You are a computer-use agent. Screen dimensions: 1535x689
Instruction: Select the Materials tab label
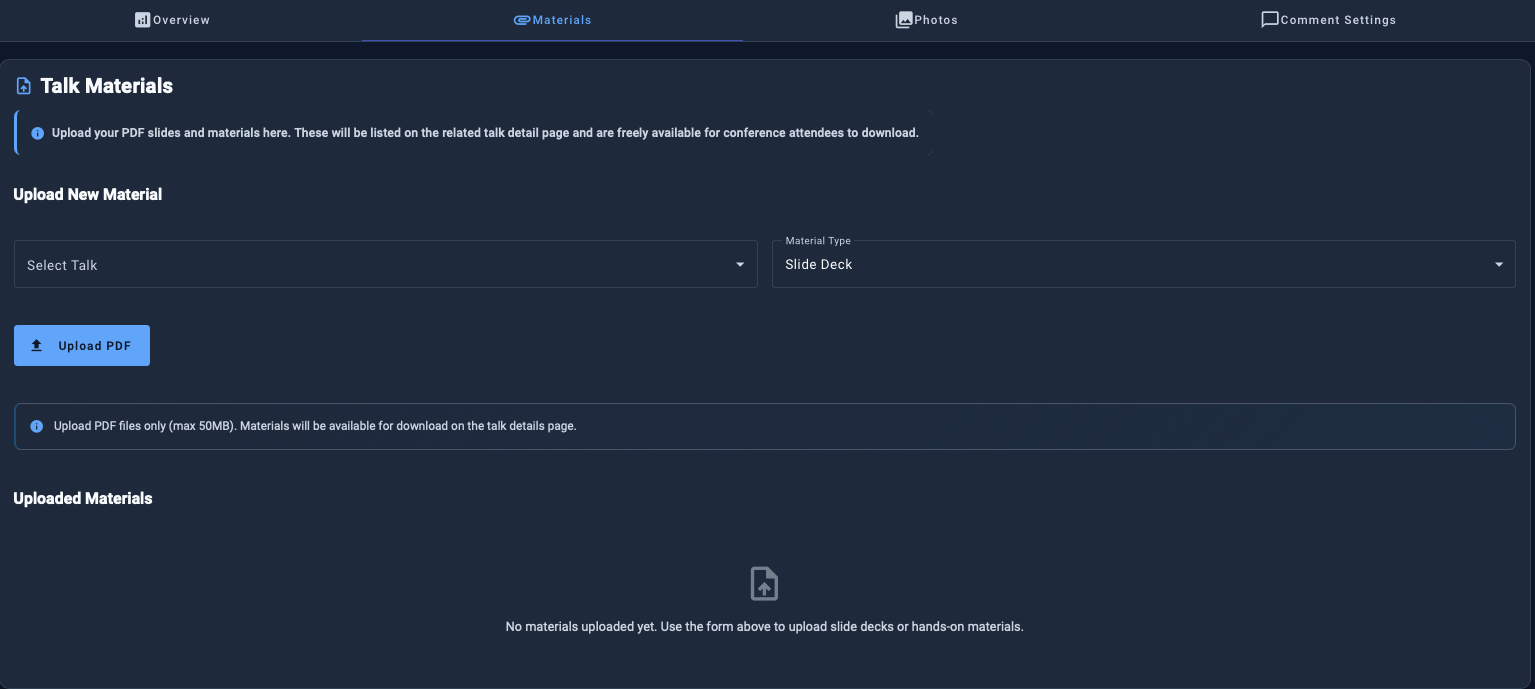coord(562,20)
